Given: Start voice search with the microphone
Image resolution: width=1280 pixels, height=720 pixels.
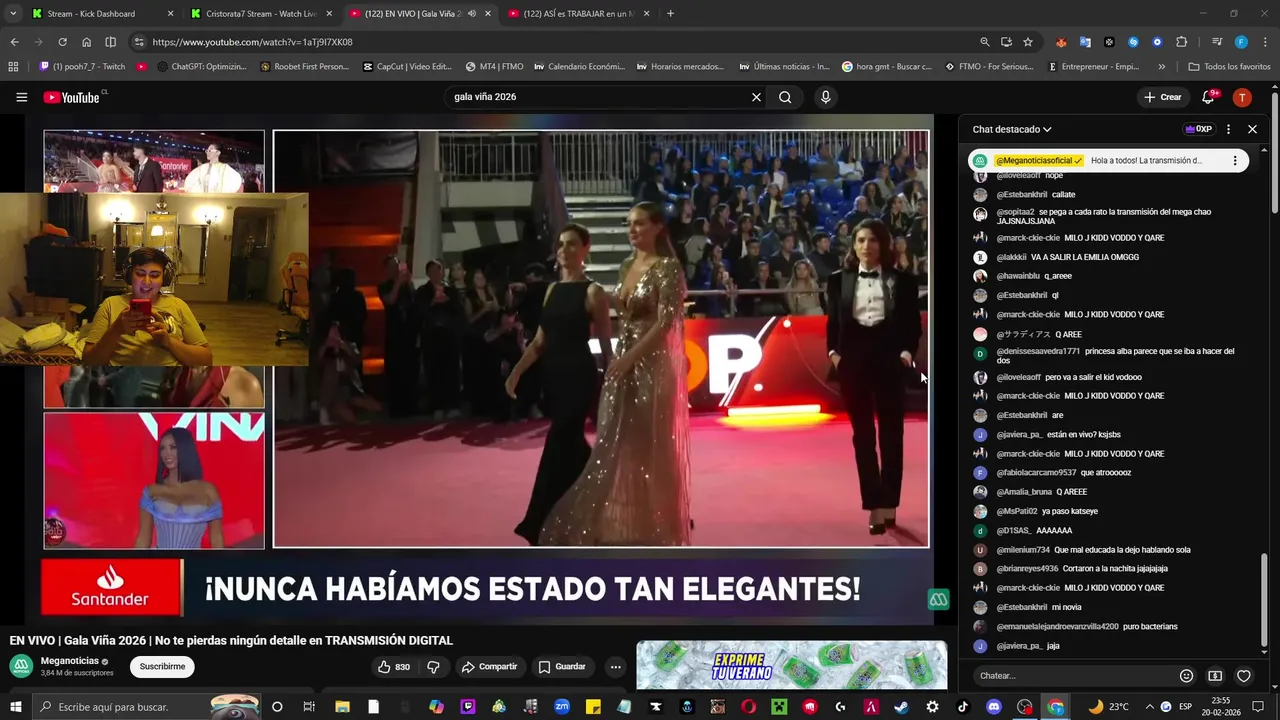Looking at the screenshot, I should (825, 97).
